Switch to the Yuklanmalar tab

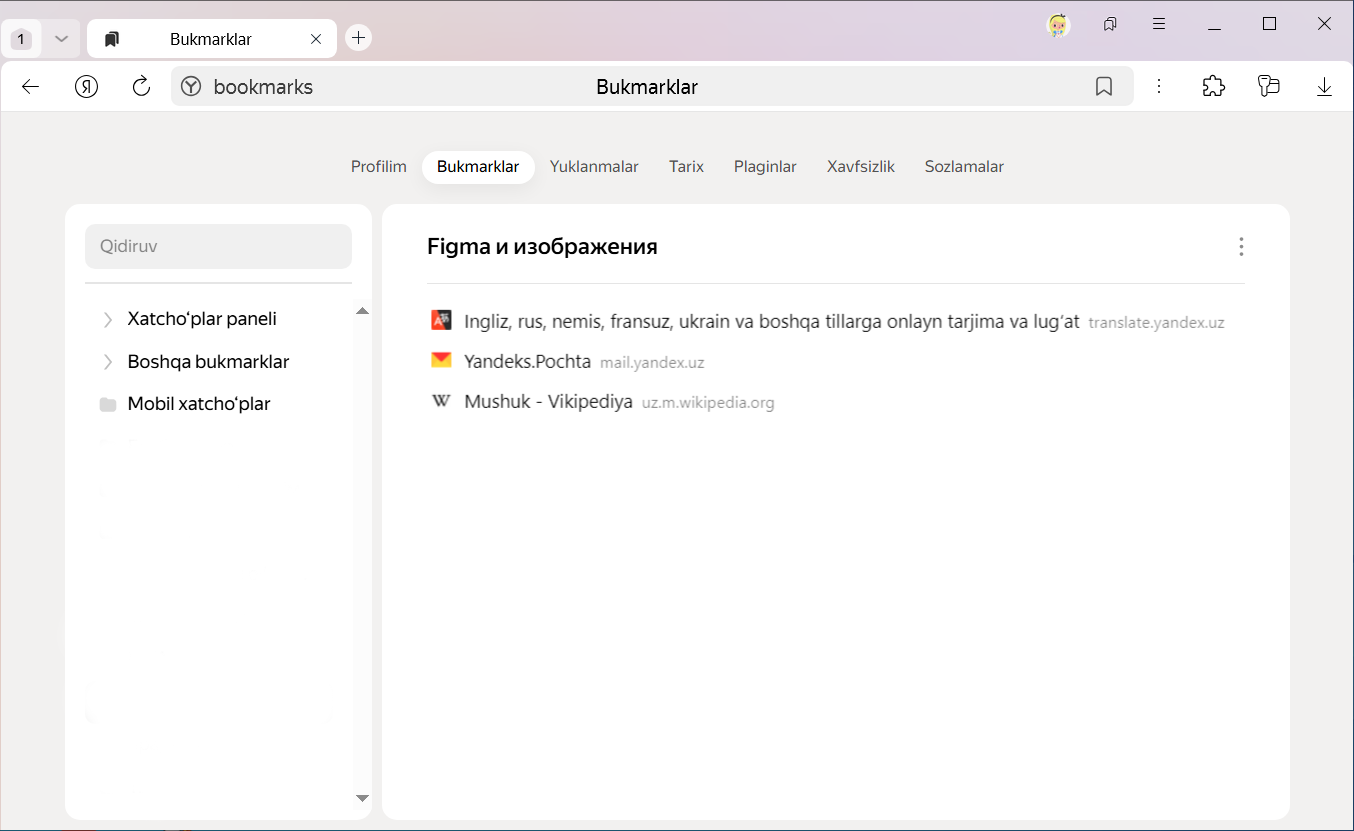(x=594, y=167)
